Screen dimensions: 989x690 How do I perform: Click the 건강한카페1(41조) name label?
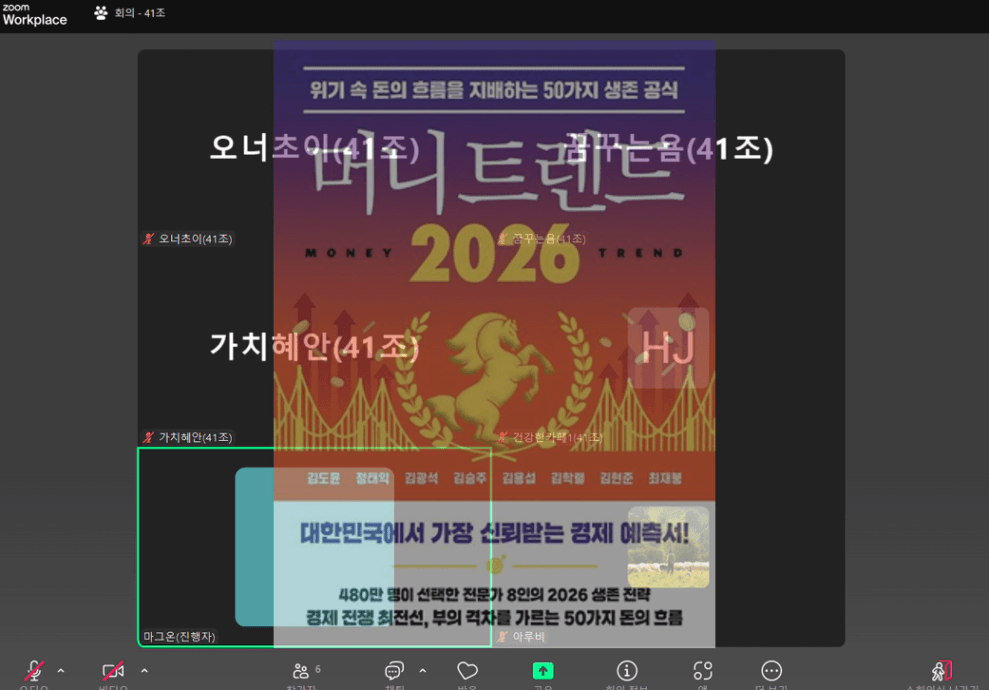click(x=549, y=437)
